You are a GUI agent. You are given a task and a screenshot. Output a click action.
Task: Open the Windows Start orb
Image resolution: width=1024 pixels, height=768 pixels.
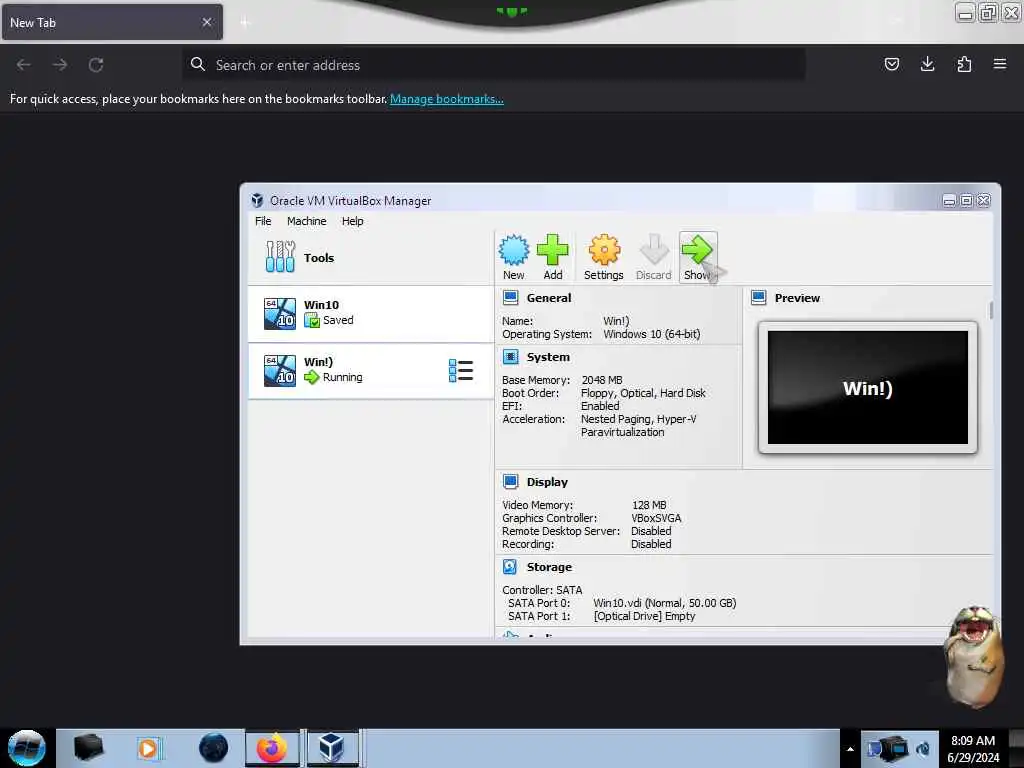pyautogui.click(x=27, y=748)
